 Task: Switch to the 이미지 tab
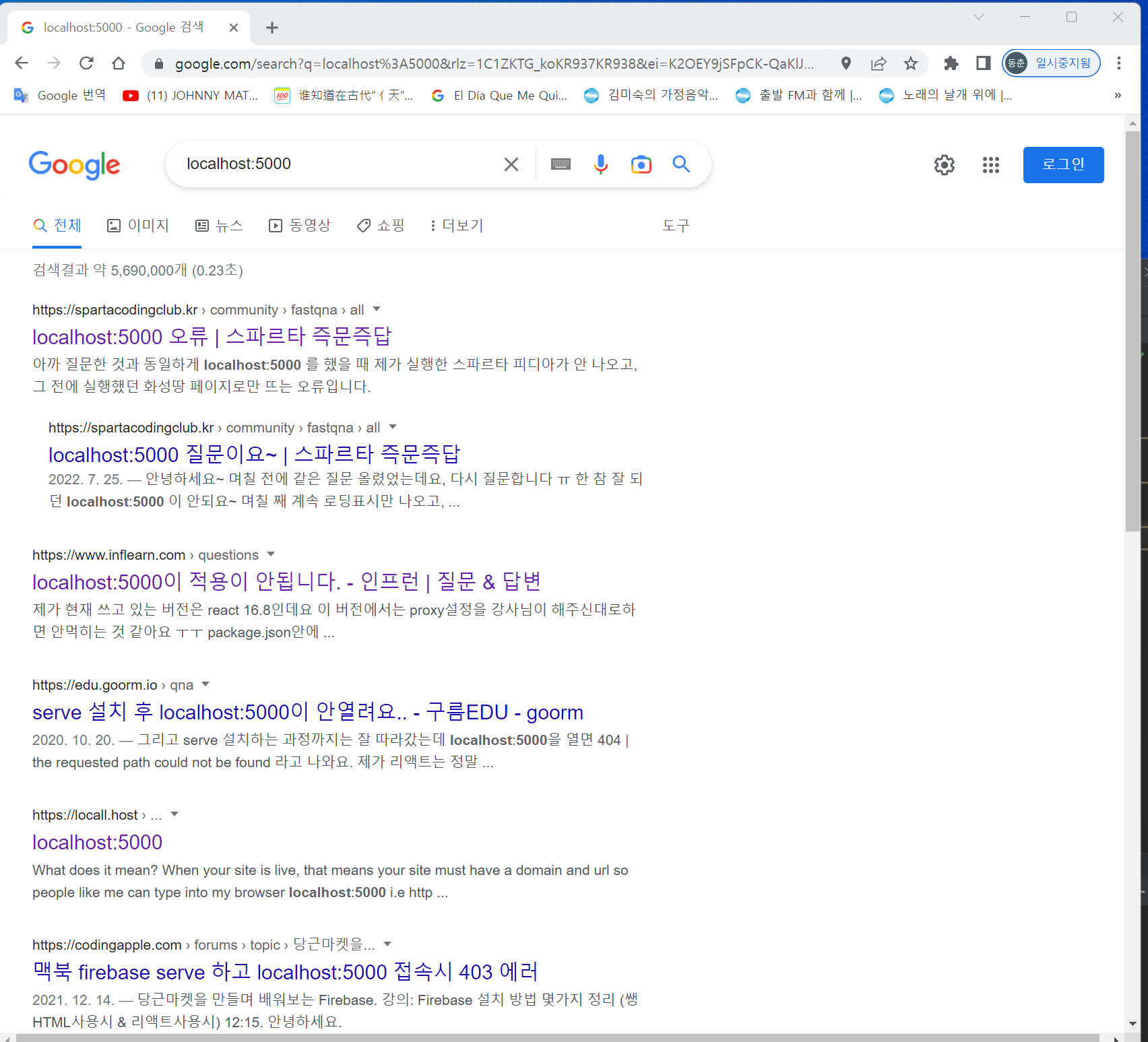138,226
